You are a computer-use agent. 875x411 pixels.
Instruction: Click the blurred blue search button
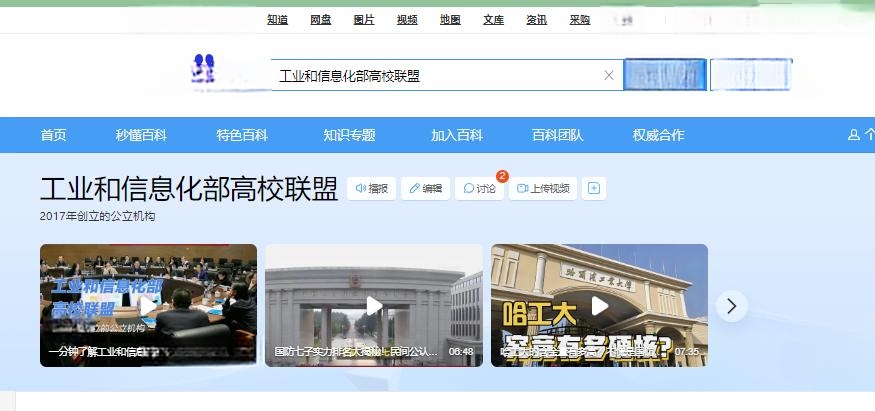click(x=665, y=75)
